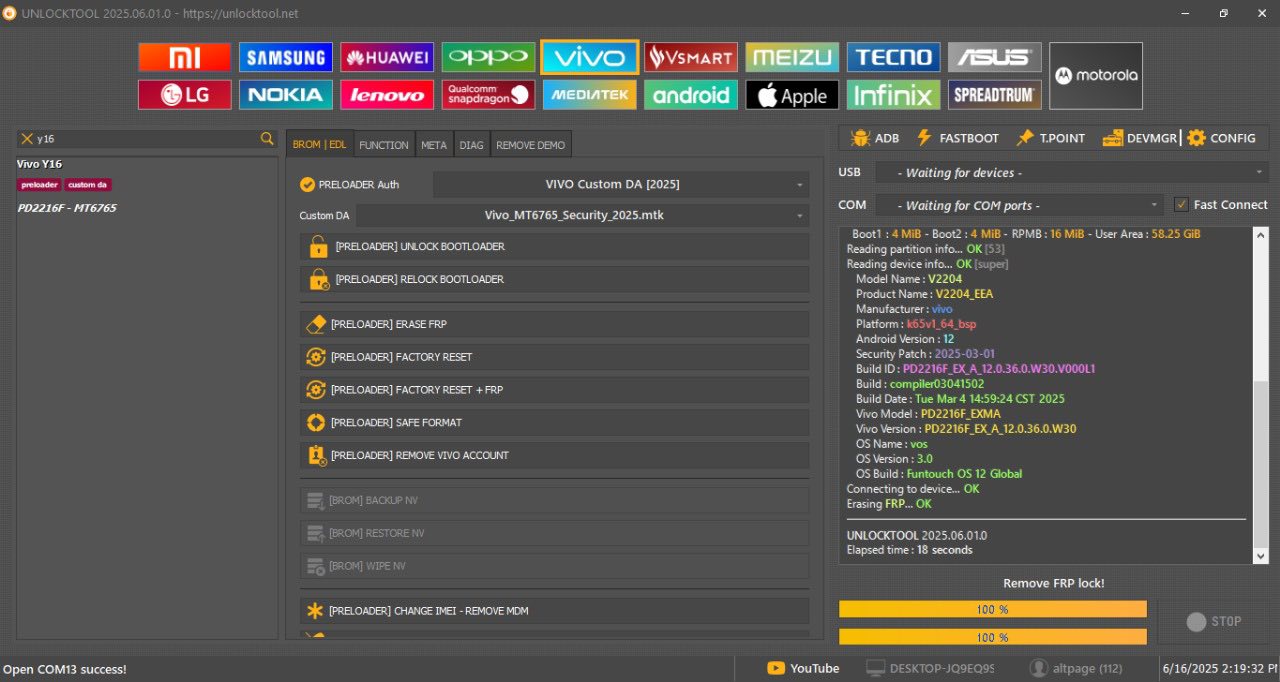Expand the COM ports dropdown
This screenshot has height=682, width=1280.
1019,205
